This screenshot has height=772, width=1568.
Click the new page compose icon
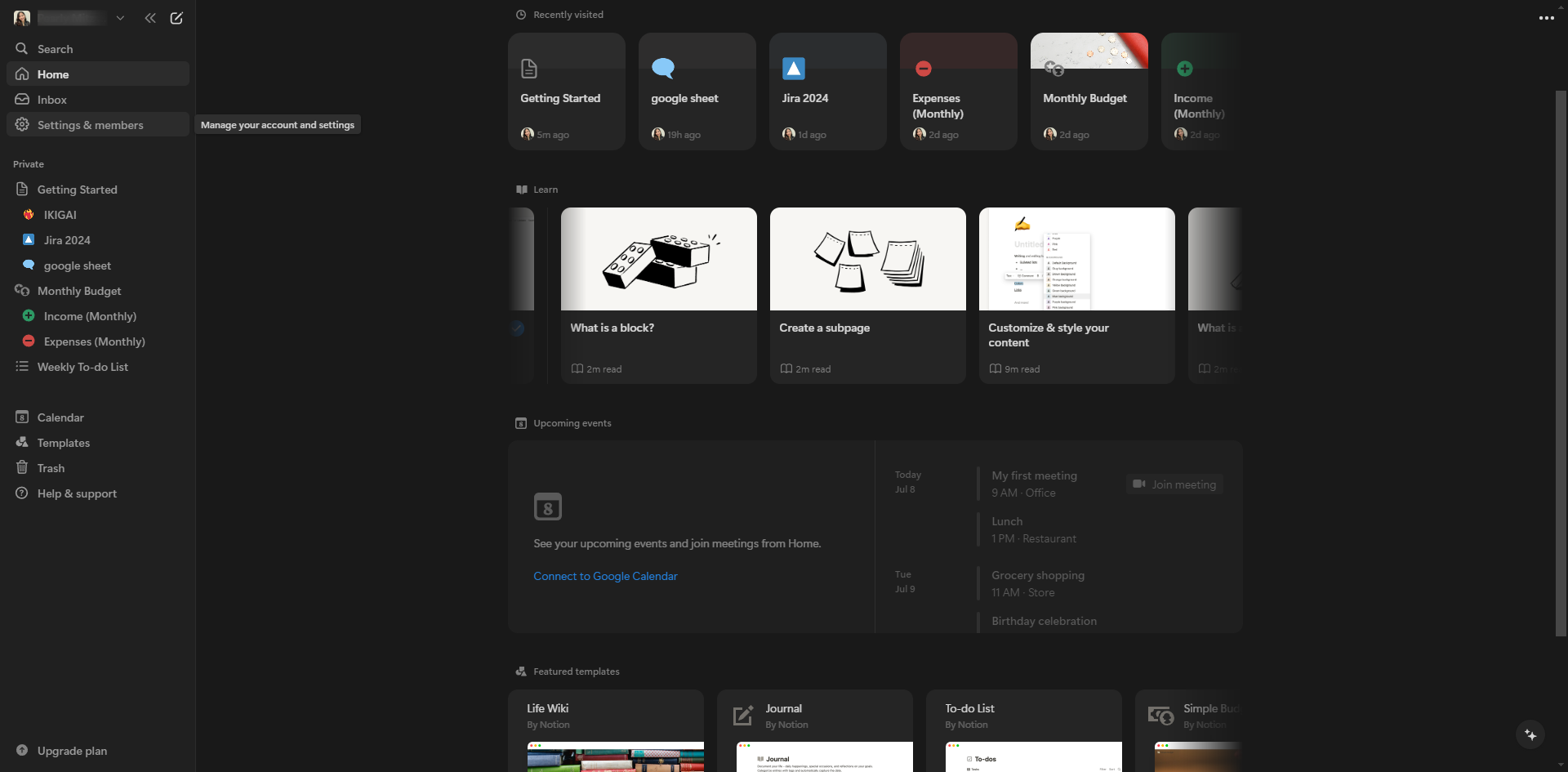(x=176, y=18)
